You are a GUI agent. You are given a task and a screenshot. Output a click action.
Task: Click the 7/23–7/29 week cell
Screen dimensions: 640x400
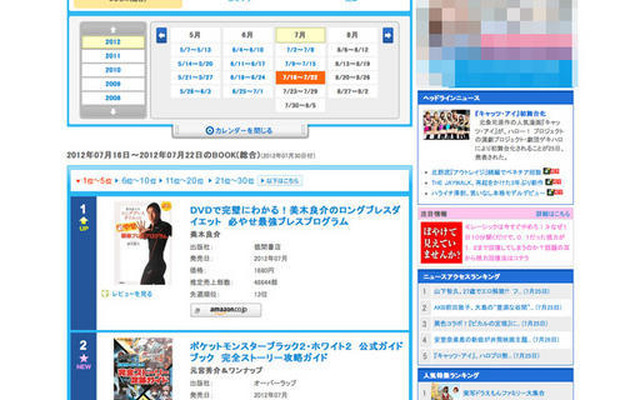(x=300, y=91)
